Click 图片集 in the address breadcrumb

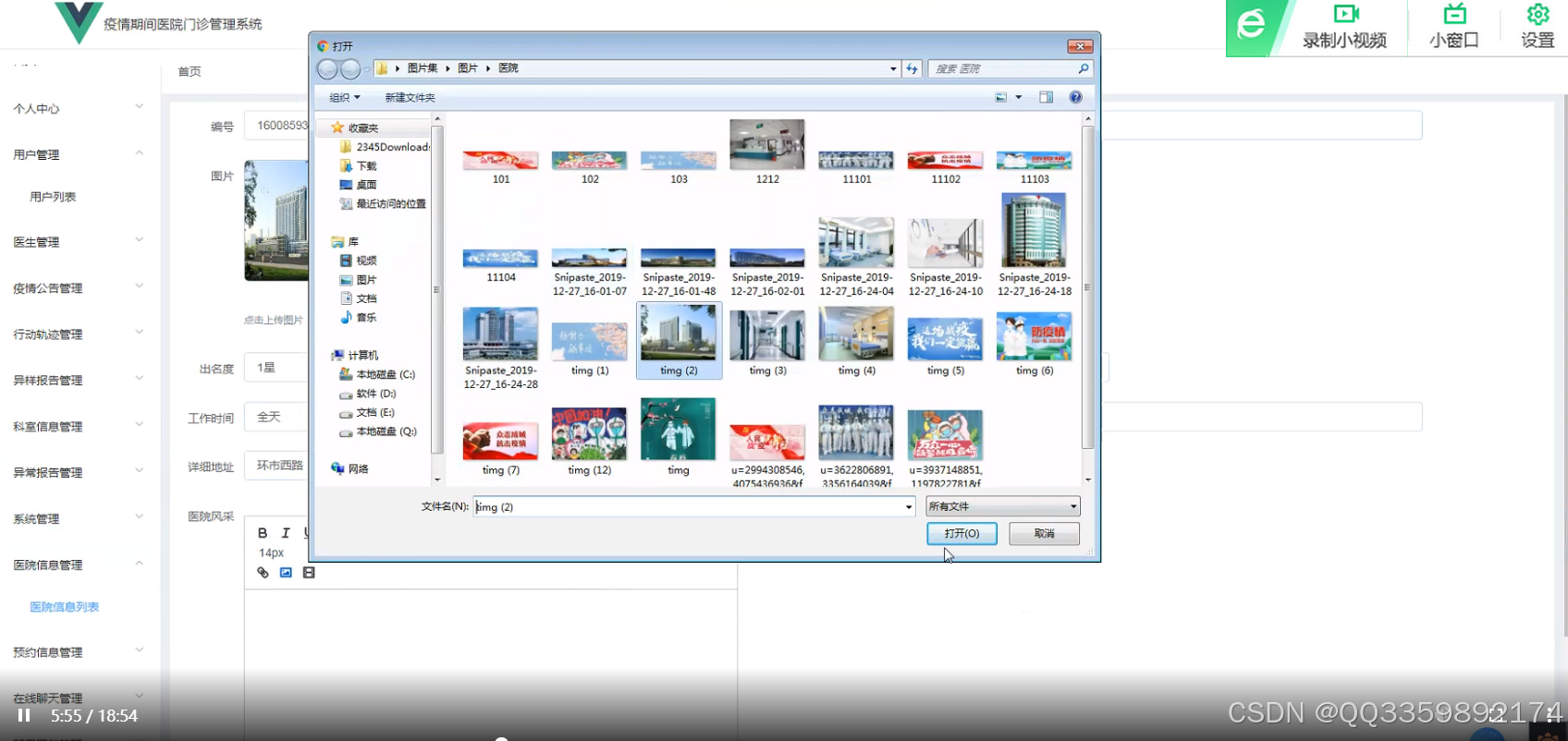click(423, 68)
